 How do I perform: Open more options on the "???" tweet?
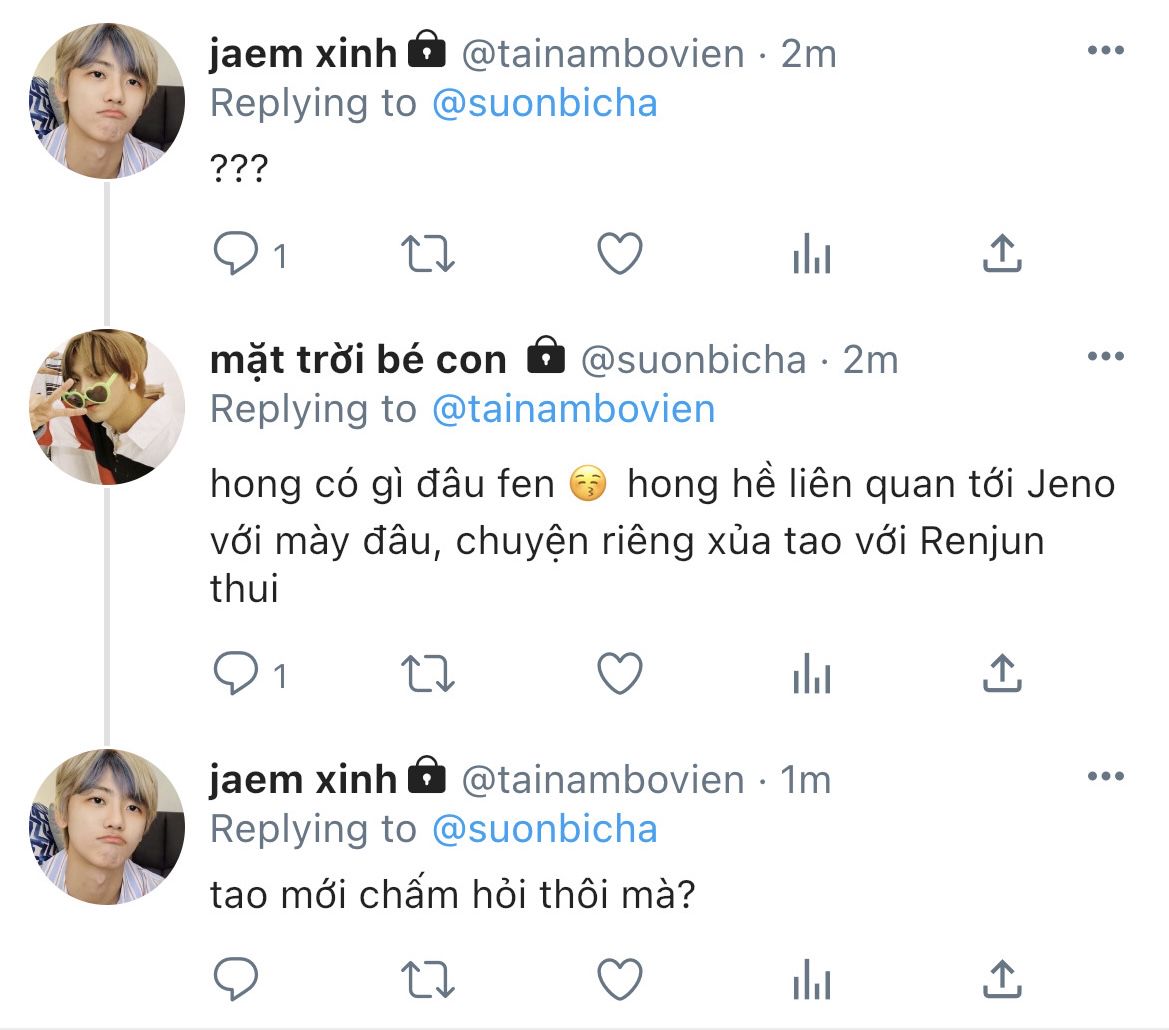click(1105, 51)
